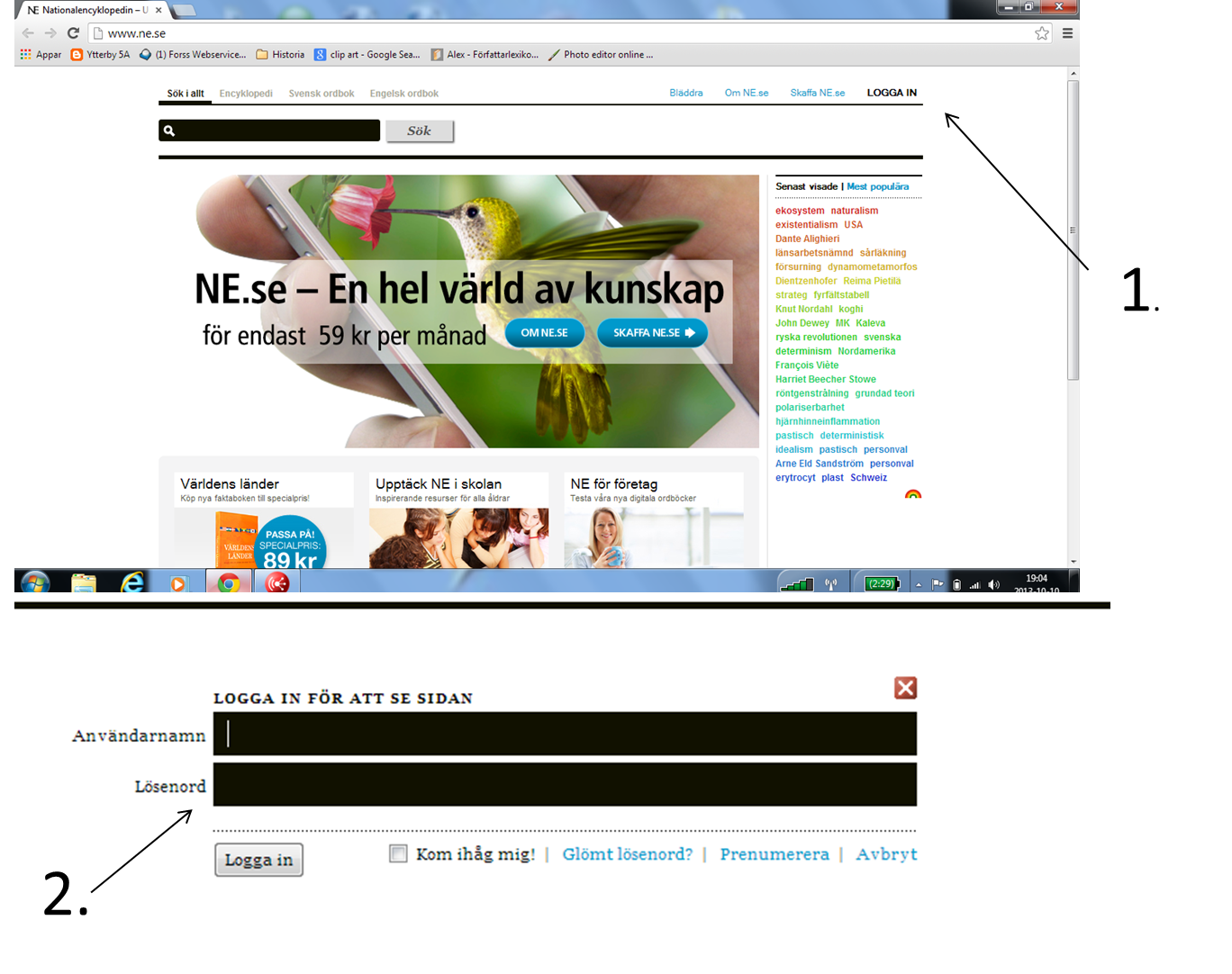Select the Svensk ordbok tab
The height and width of the screenshot is (974, 1232).
pyautogui.click(x=322, y=94)
